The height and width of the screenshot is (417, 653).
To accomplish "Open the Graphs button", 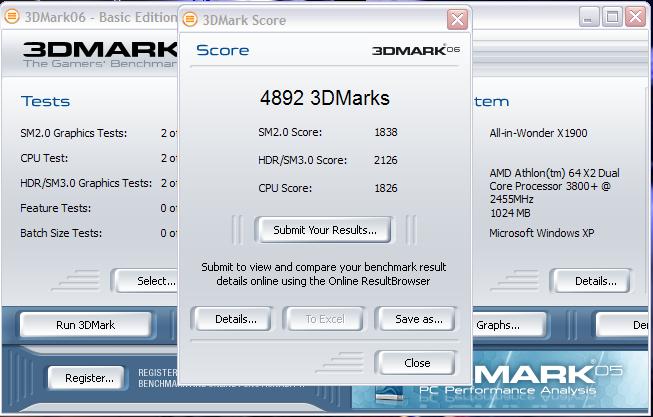I will tap(497, 325).
